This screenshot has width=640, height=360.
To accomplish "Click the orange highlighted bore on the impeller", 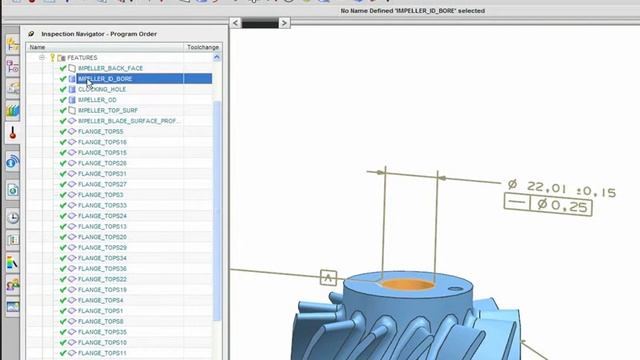I will [407, 284].
